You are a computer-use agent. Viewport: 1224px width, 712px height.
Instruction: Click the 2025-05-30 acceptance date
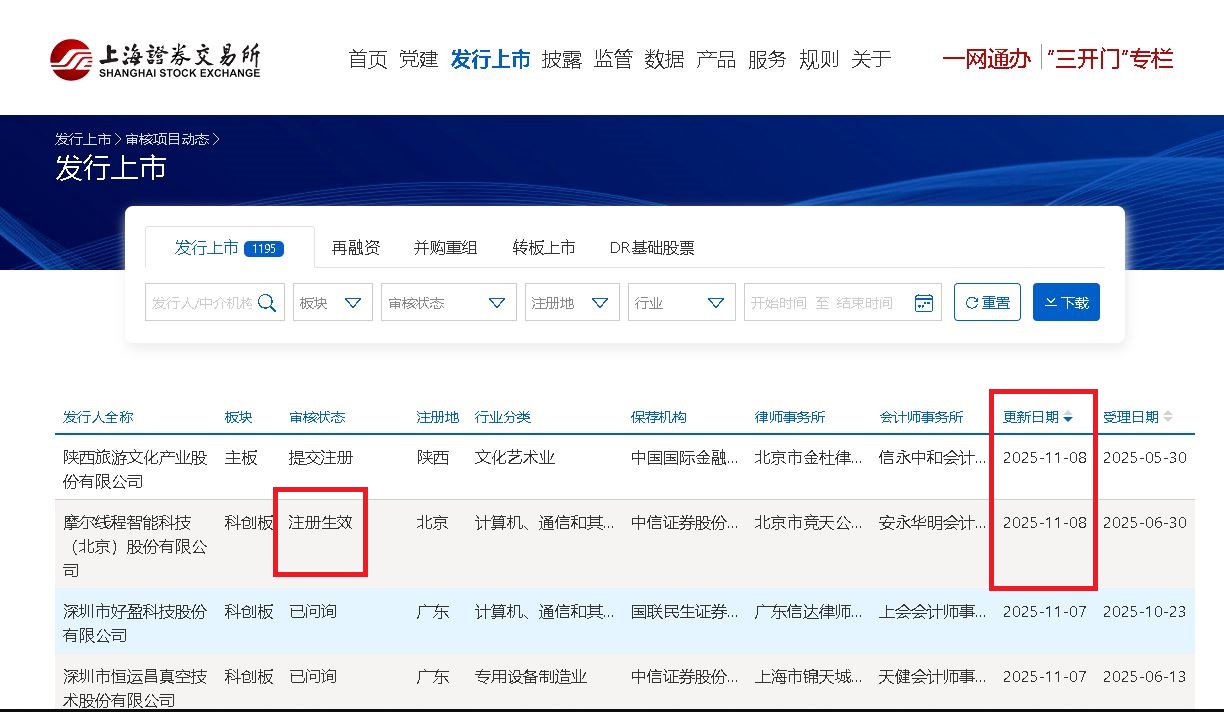(1145, 457)
